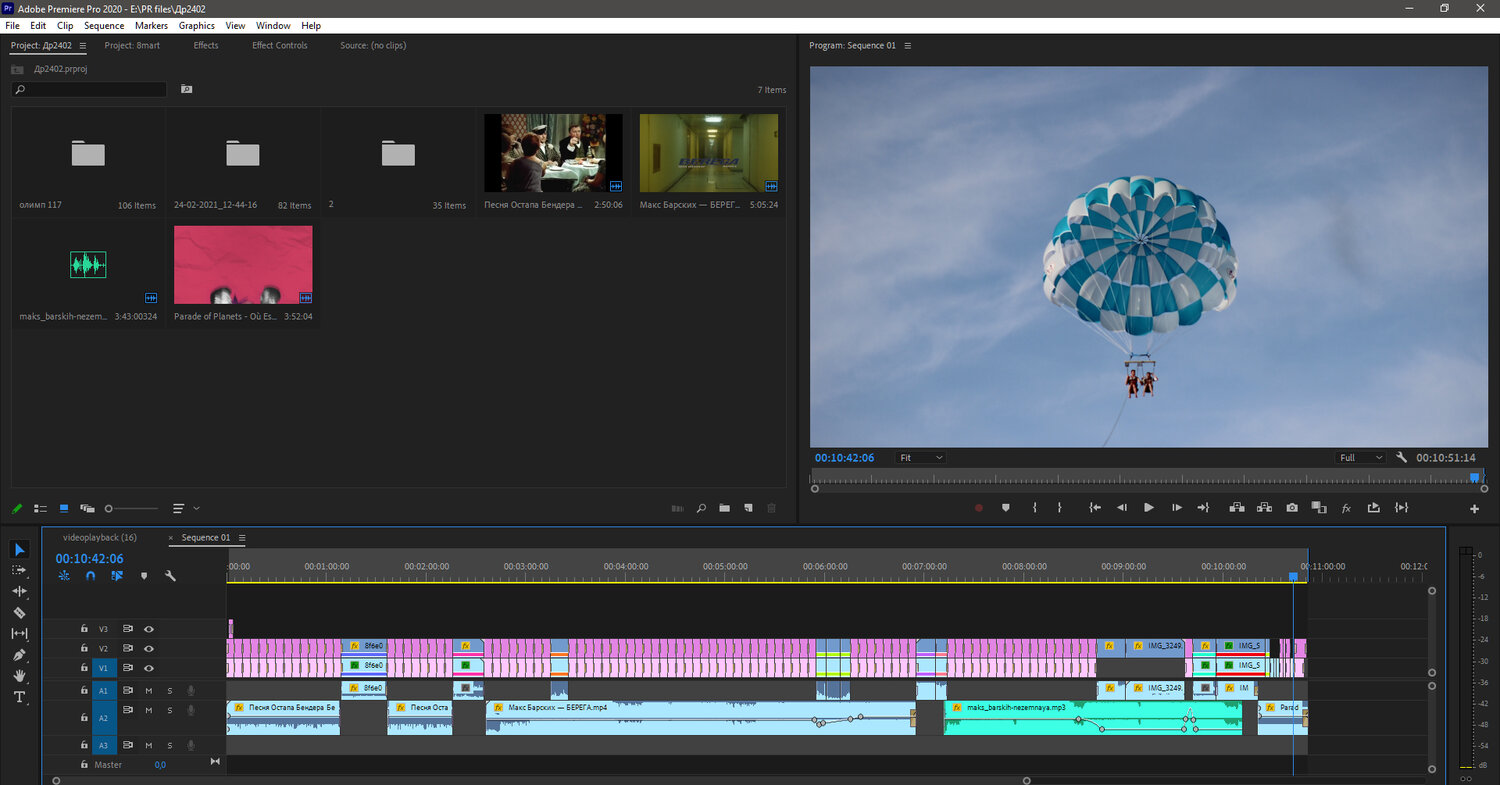The width and height of the screenshot is (1500, 785).
Task: Open the Fit zoom level dropdown
Action: coord(920,457)
